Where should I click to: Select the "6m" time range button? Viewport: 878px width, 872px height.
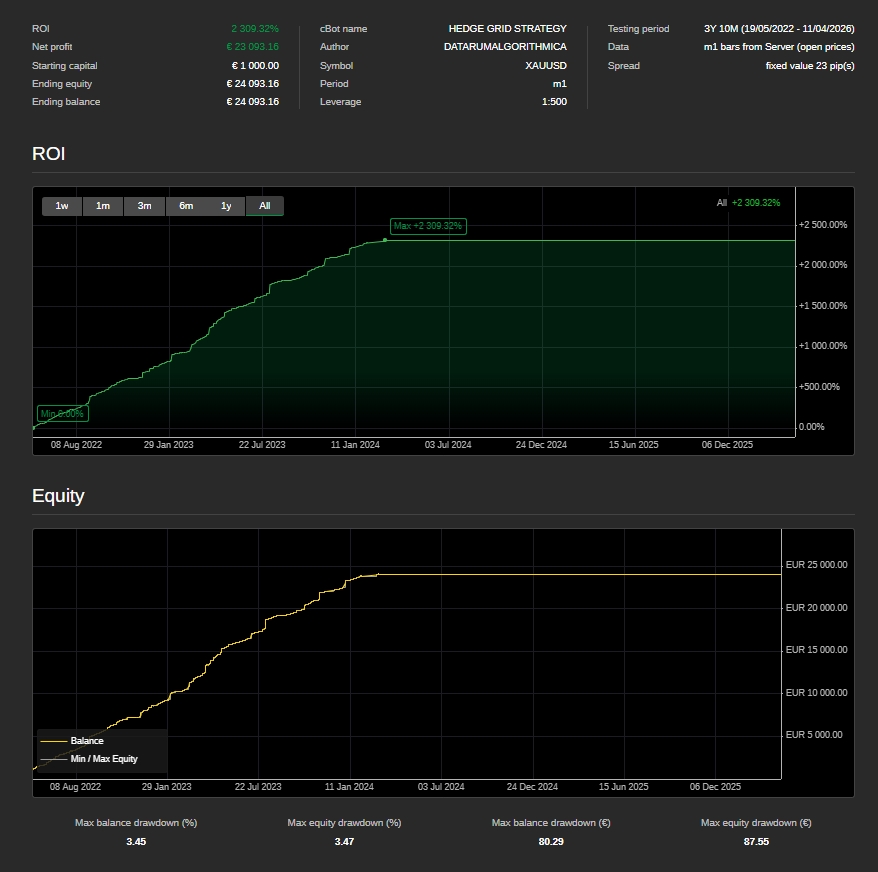tap(184, 206)
